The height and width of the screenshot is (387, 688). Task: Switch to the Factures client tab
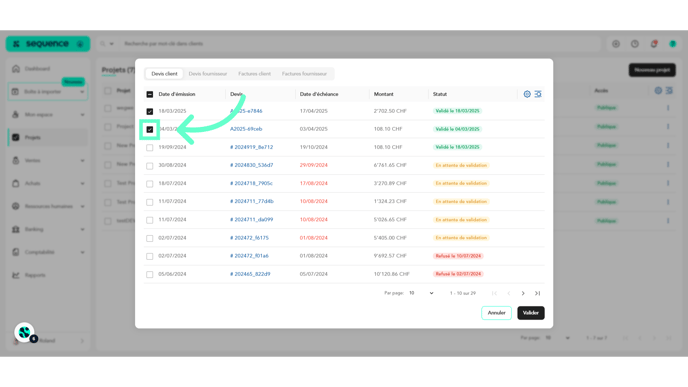(x=254, y=74)
